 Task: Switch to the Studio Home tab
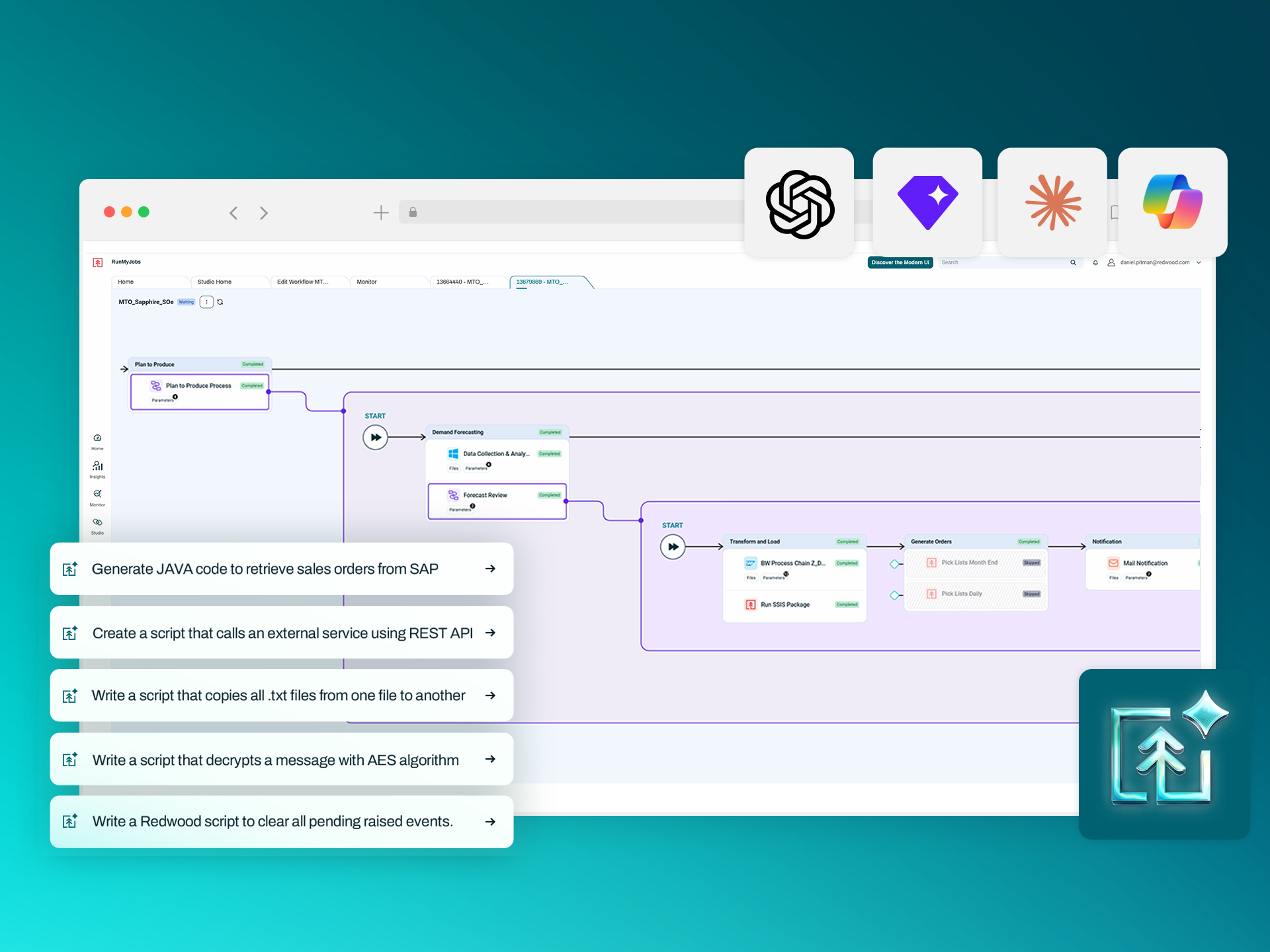[x=214, y=282]
